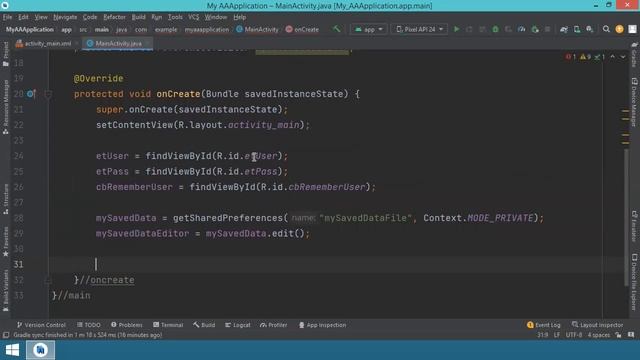This screenshot has height=360, width=640.
Task: Open the Logcat tool window
Action: (238, 325)
